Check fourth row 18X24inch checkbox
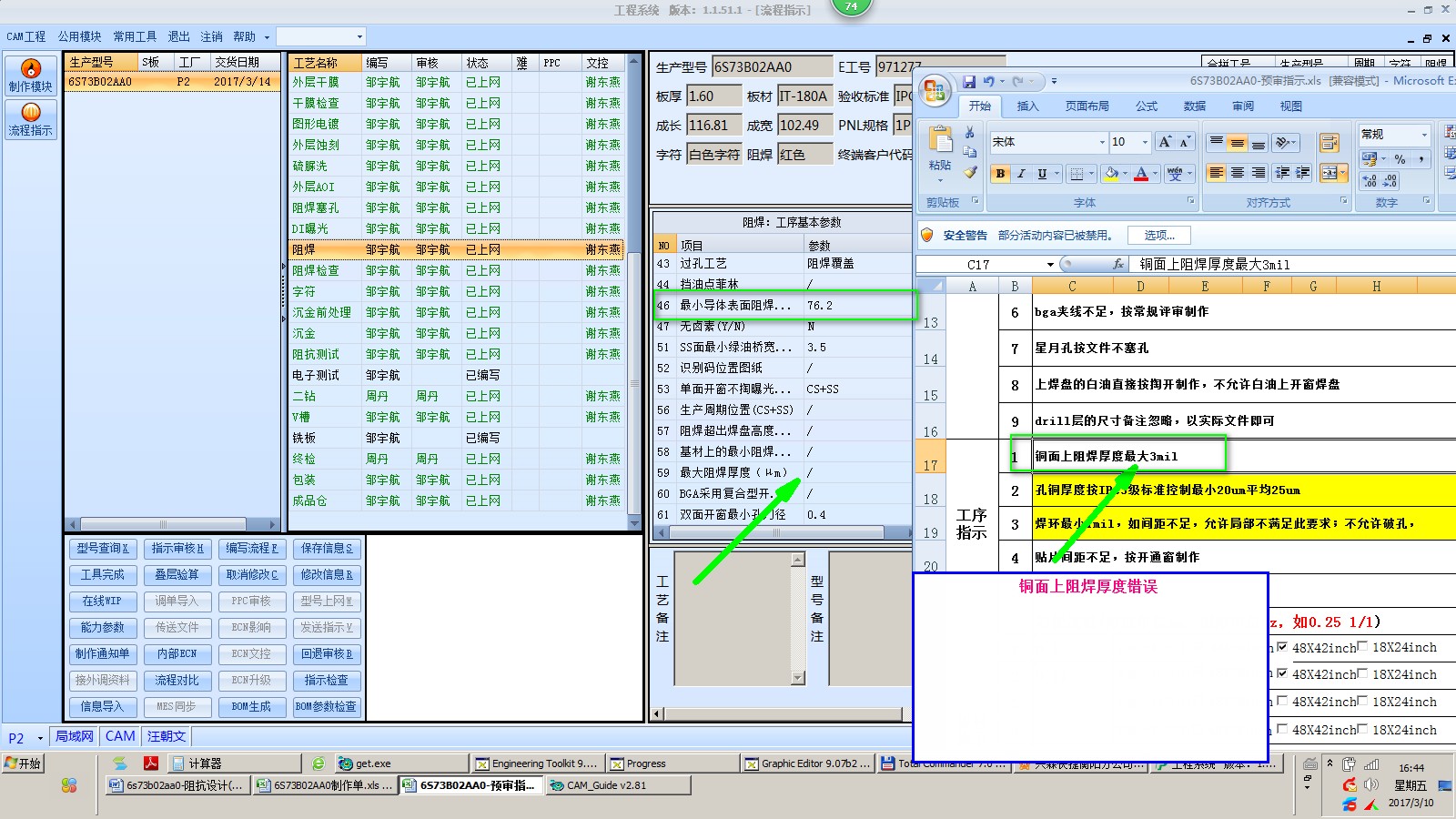1456x819 pixels. (x=1363, y=729)
